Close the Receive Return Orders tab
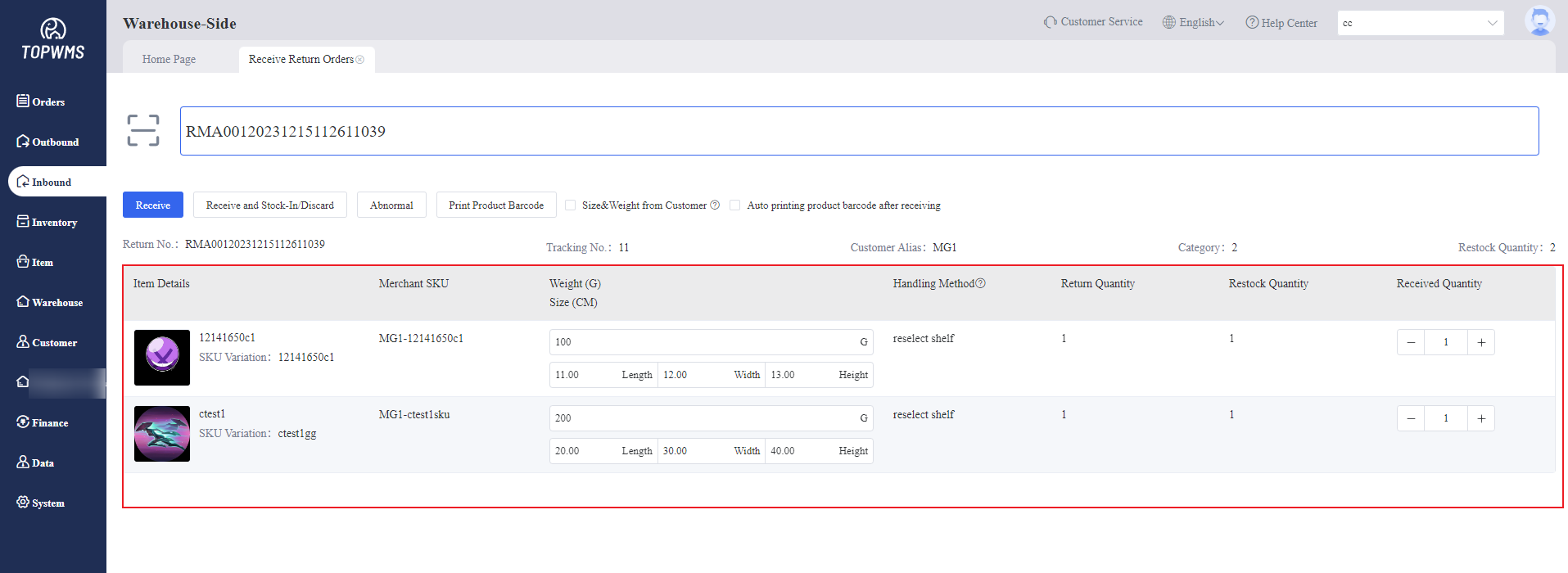Viewport: 1568px width, 573px height. coord(360,60)
